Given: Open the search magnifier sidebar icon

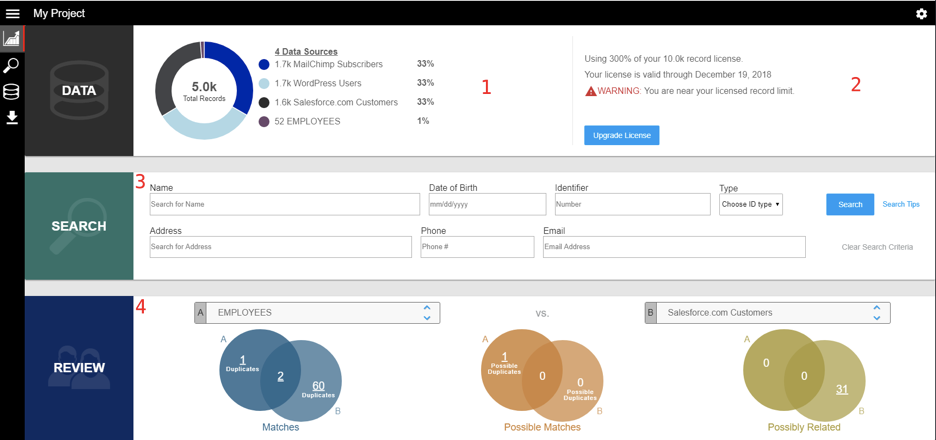Looking at the screenshot, I should coord(12,66).
